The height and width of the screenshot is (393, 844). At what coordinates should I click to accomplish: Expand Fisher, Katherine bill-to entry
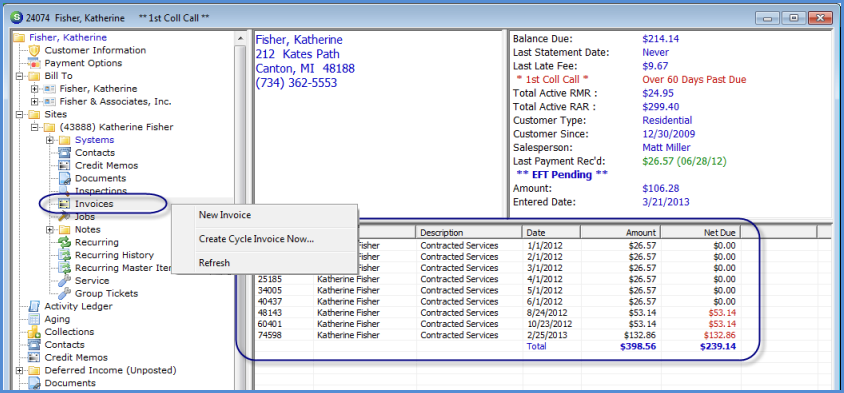pyautogui.click(x=35, y=89)
